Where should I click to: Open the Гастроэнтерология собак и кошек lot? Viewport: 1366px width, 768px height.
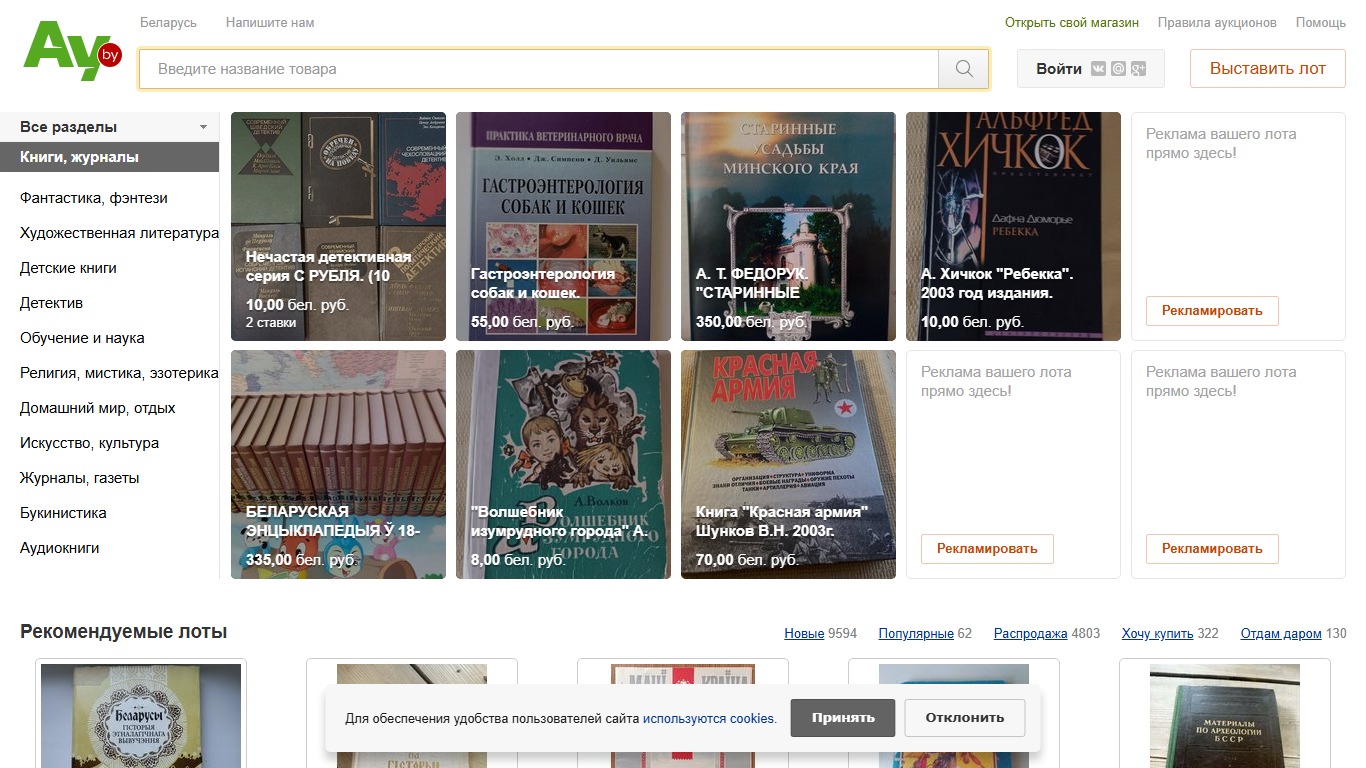pyautogui.click(x=563, y=226)
